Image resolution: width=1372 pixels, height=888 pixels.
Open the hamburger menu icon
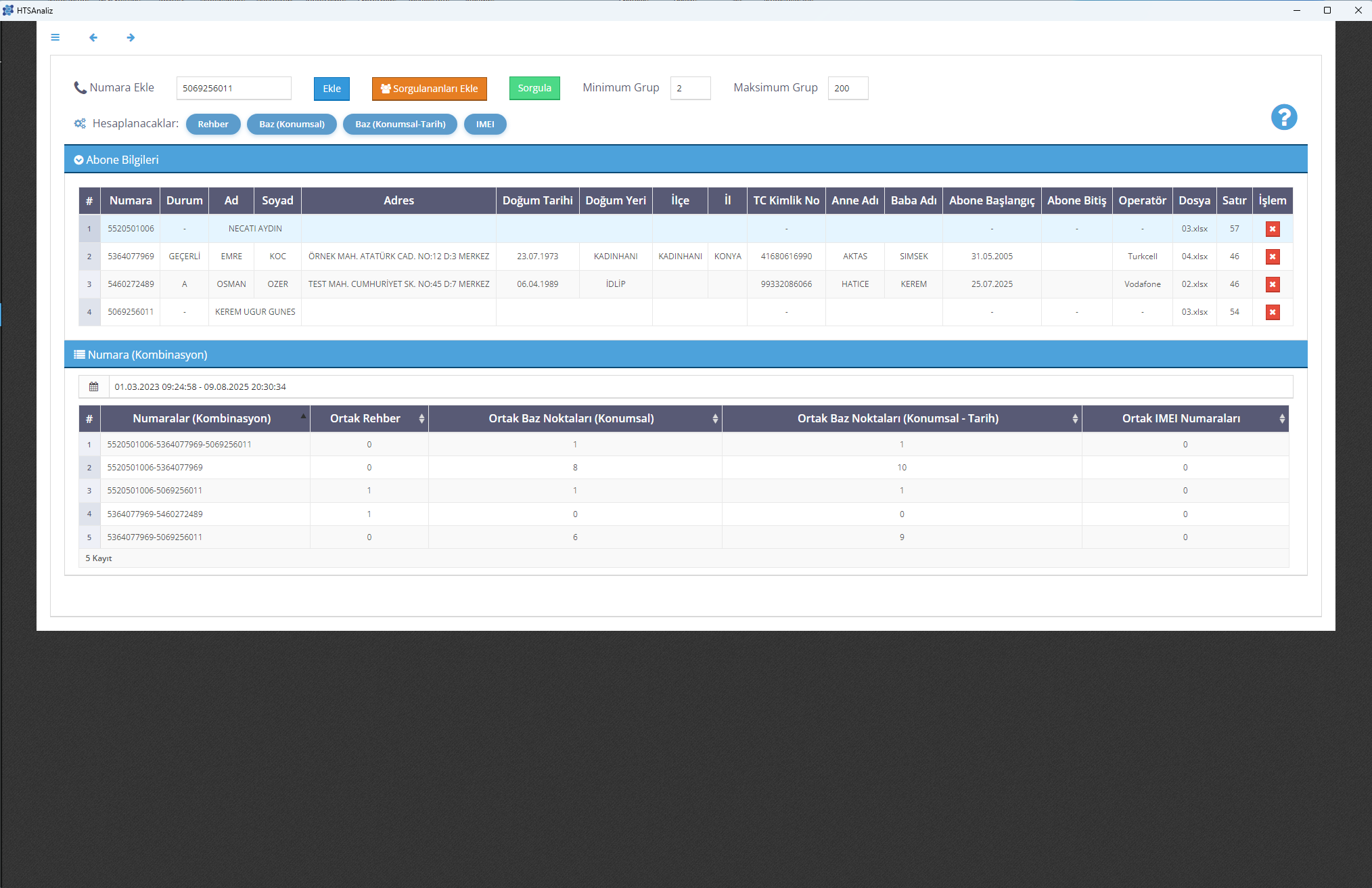(55, 37)
